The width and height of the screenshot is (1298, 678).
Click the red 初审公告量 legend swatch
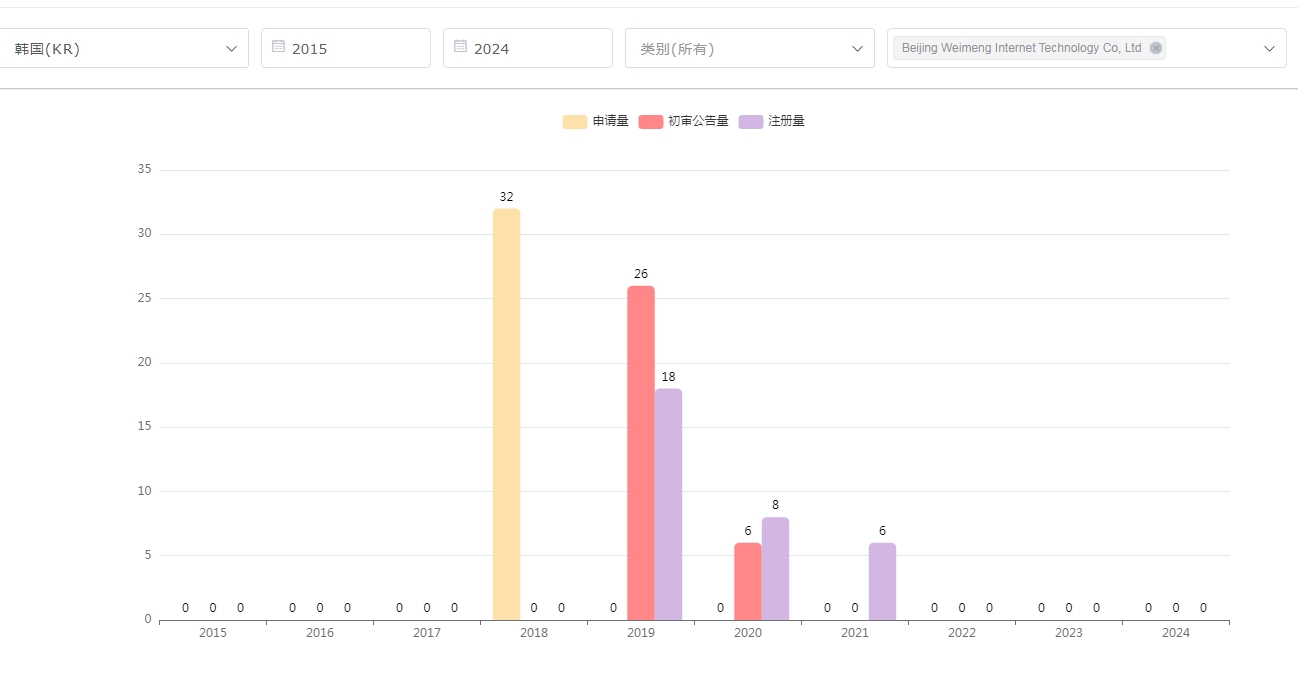[651, 121]
